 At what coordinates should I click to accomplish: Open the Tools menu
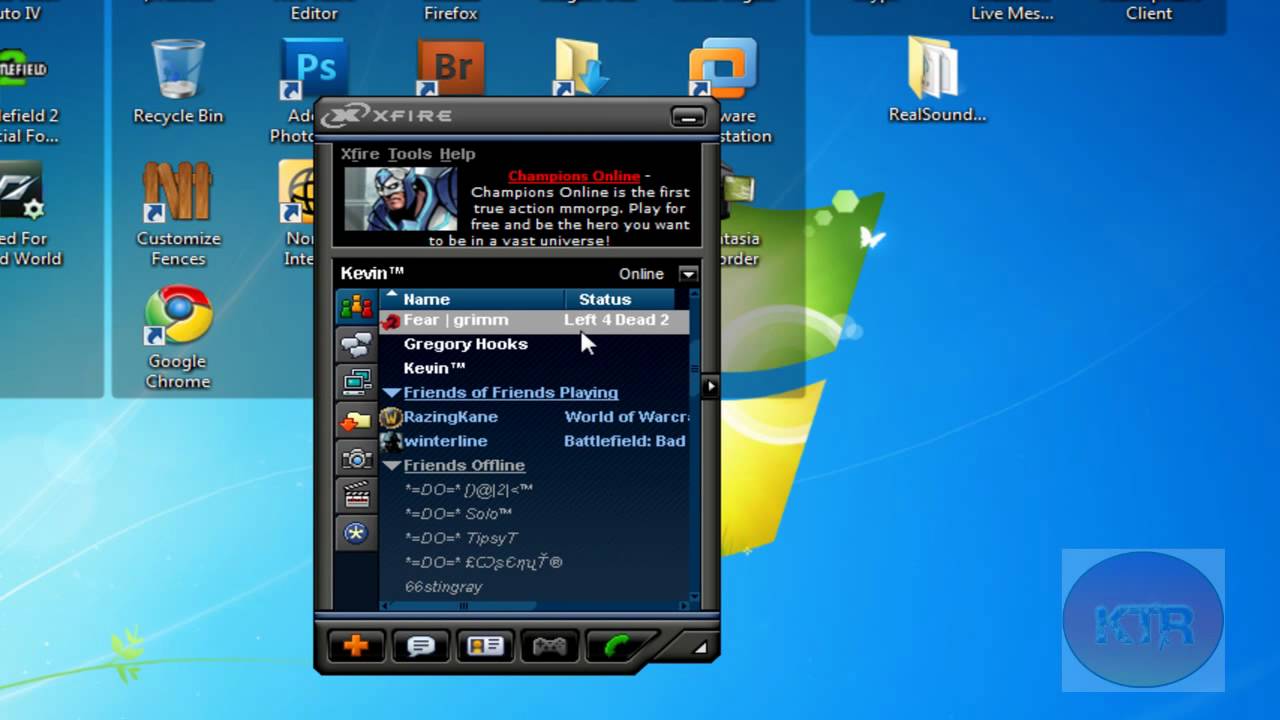tap(409, 154)
